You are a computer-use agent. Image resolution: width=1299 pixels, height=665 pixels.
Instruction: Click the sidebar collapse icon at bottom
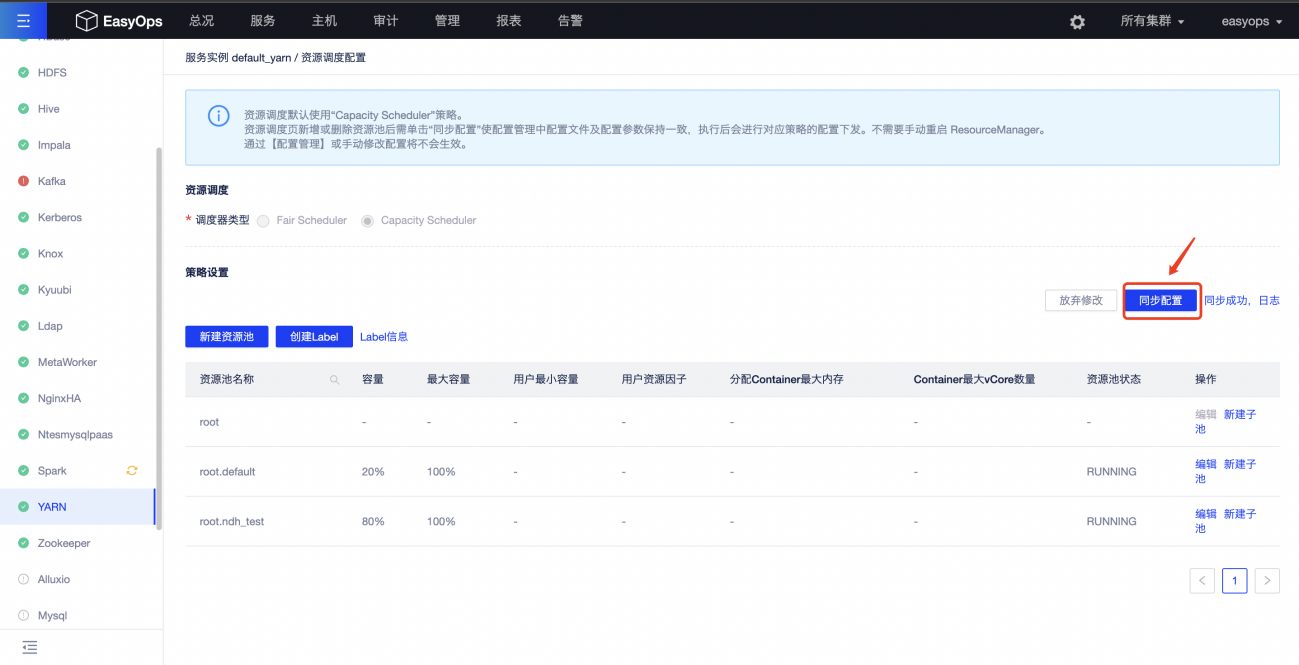(x=29, y=647)
